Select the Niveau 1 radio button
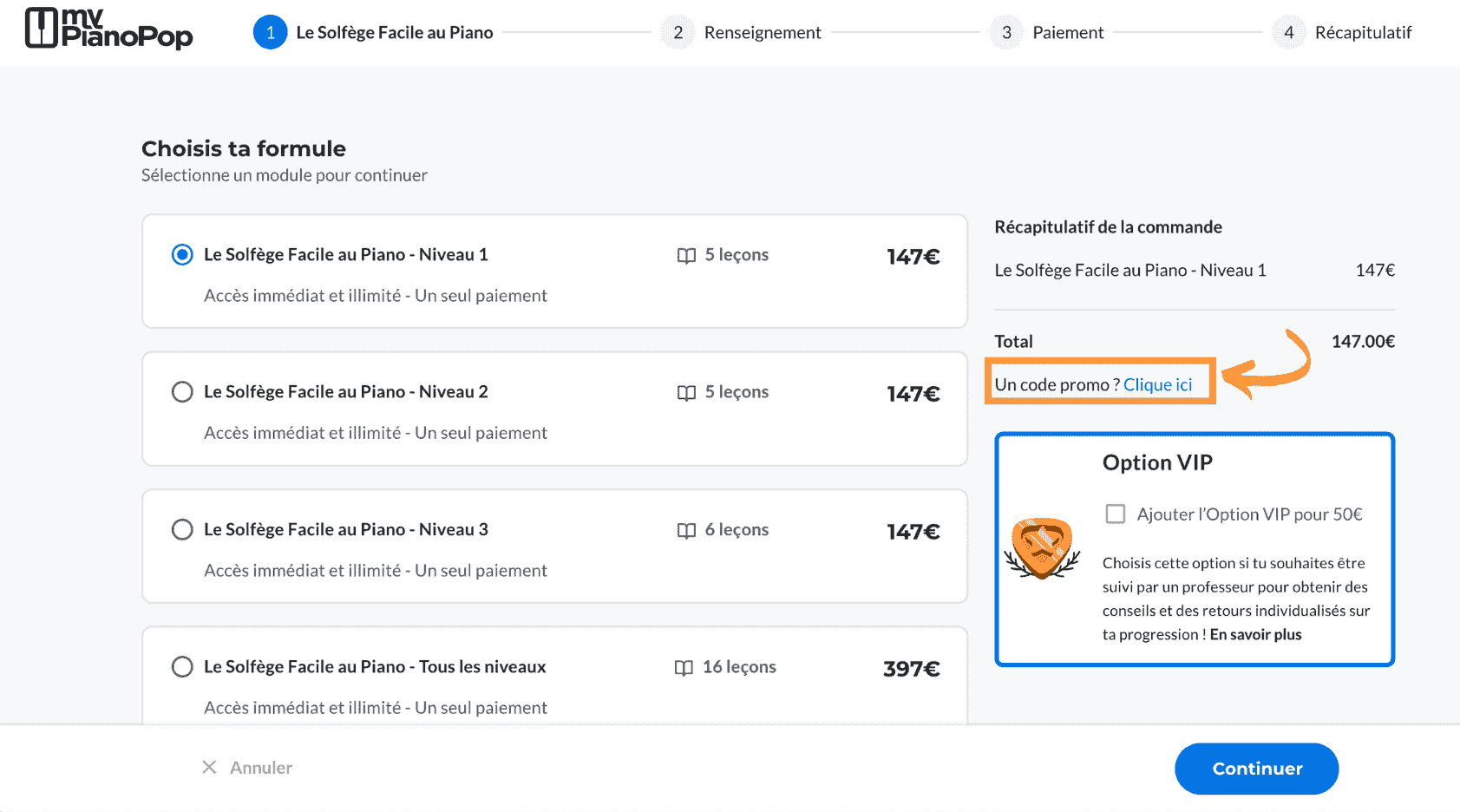 point(182,255)
